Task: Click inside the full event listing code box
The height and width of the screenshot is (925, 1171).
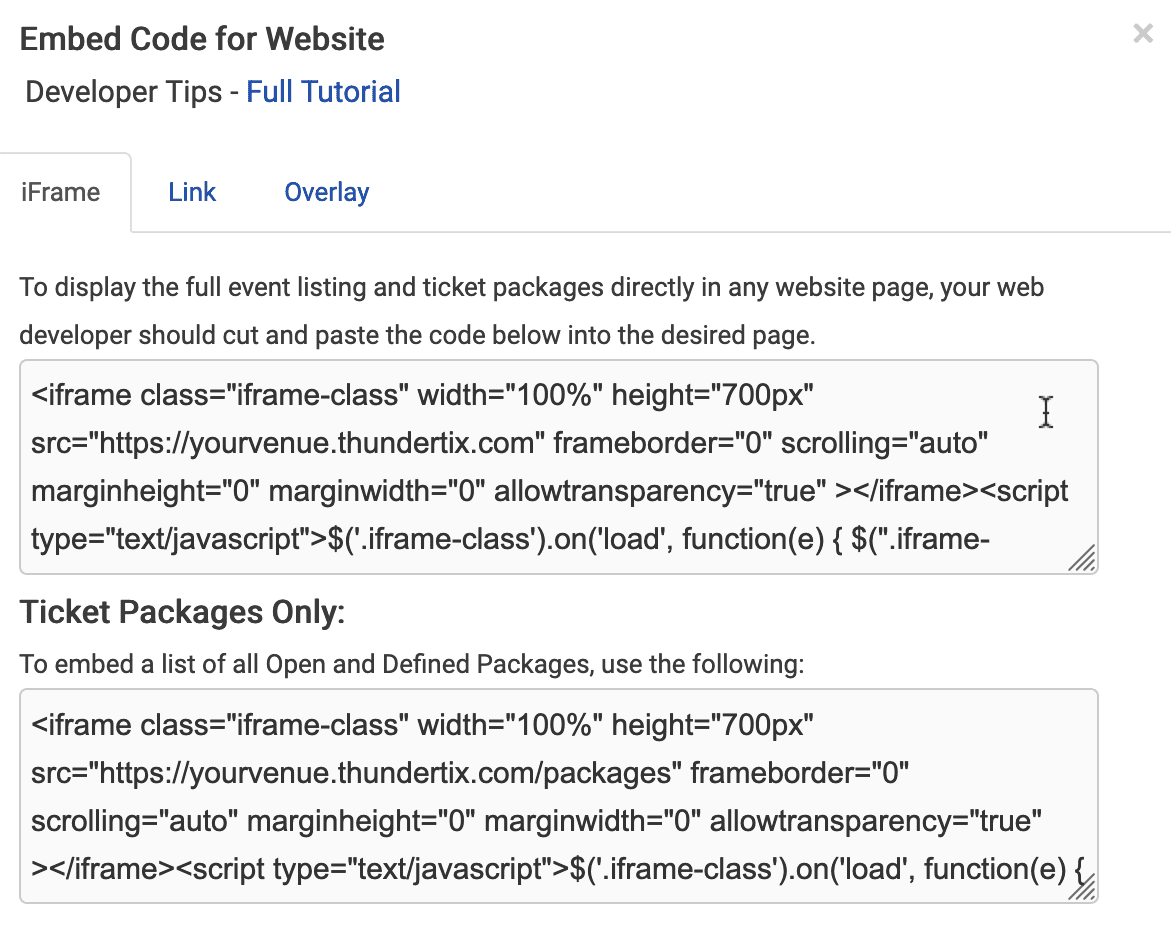Action: pyautogui.click(x=559, y=467)
